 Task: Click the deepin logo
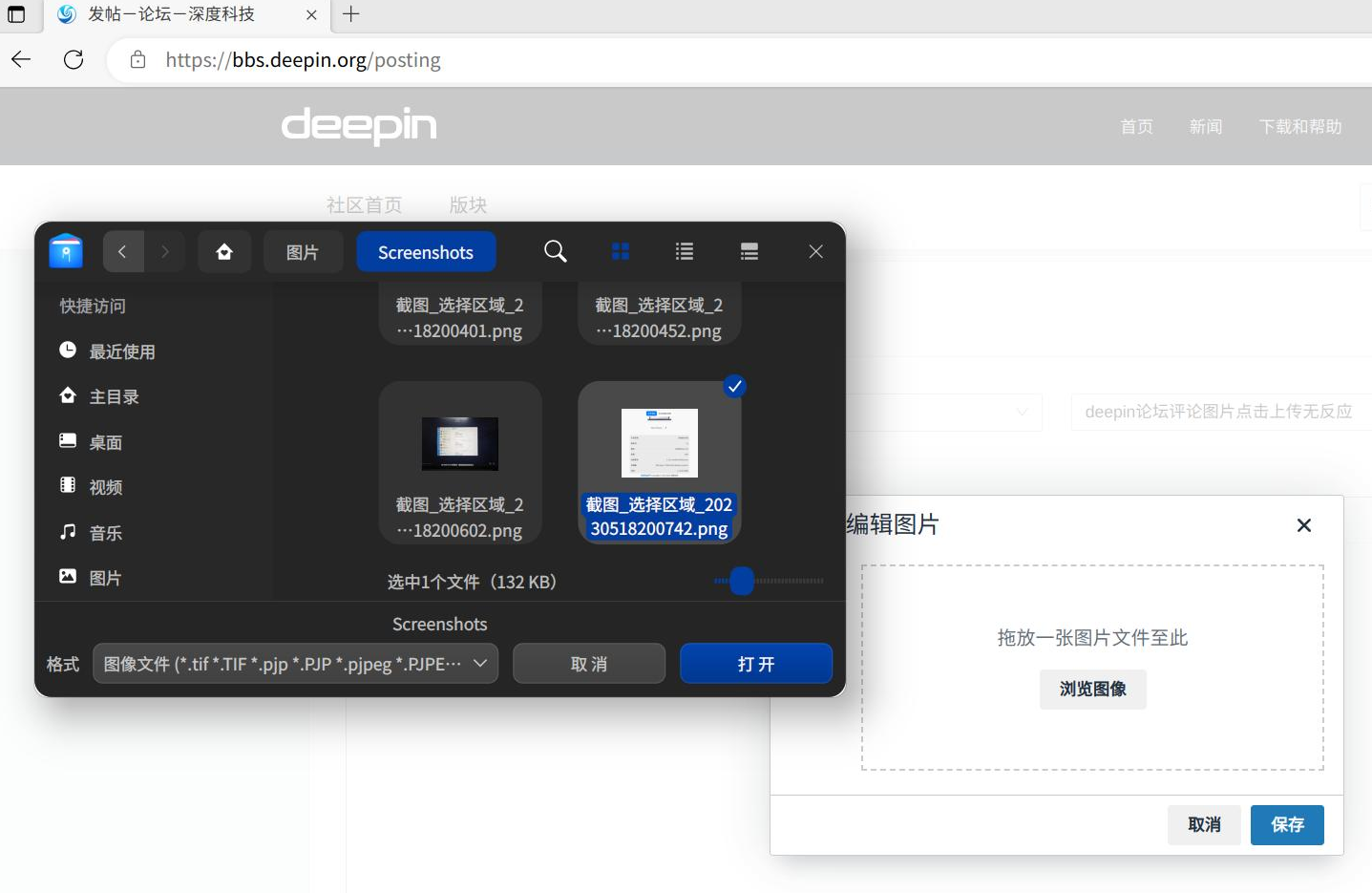[x=359, y=125]
